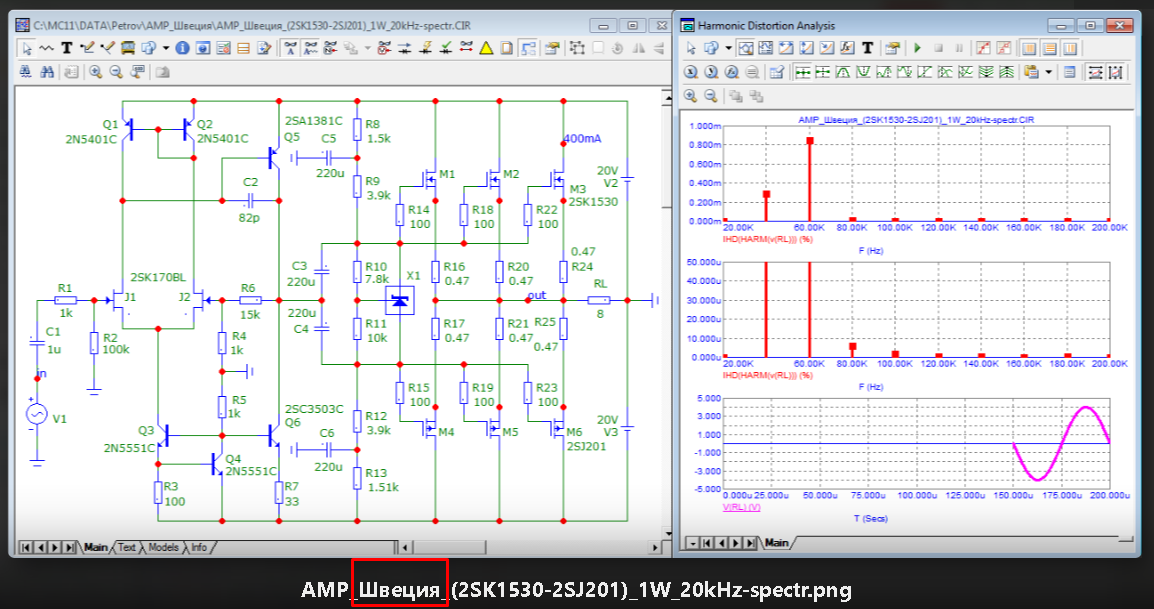Open dropdown arrow beside analysis window copy icon
The image size is (1154, 609).
(729, 49)
